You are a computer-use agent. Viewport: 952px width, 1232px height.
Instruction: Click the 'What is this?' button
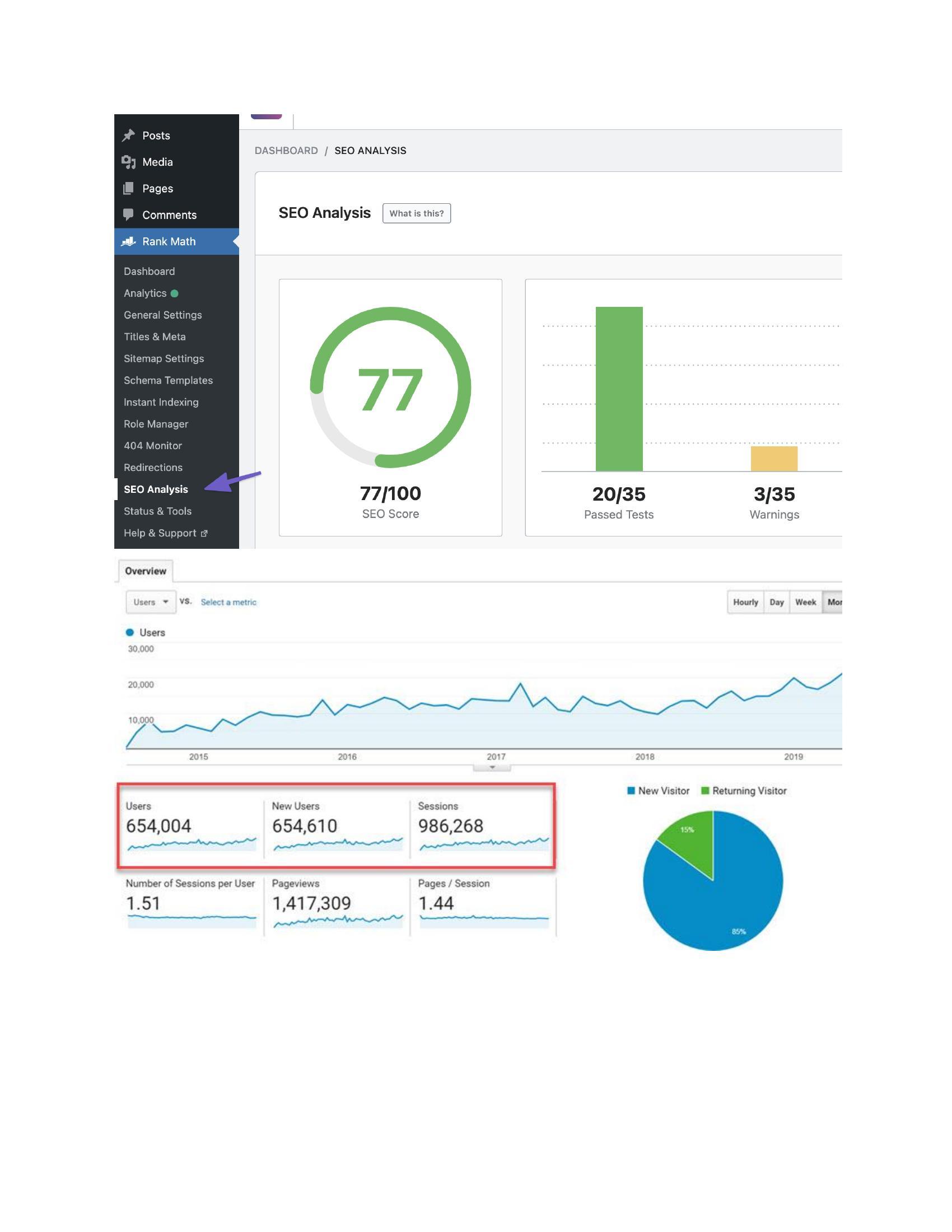click(x=416, y=213)
